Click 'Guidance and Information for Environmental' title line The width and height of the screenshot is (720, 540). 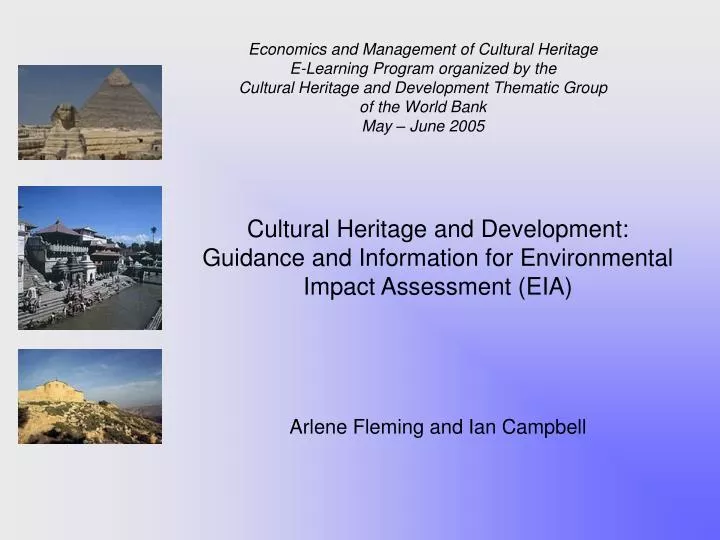438,258
